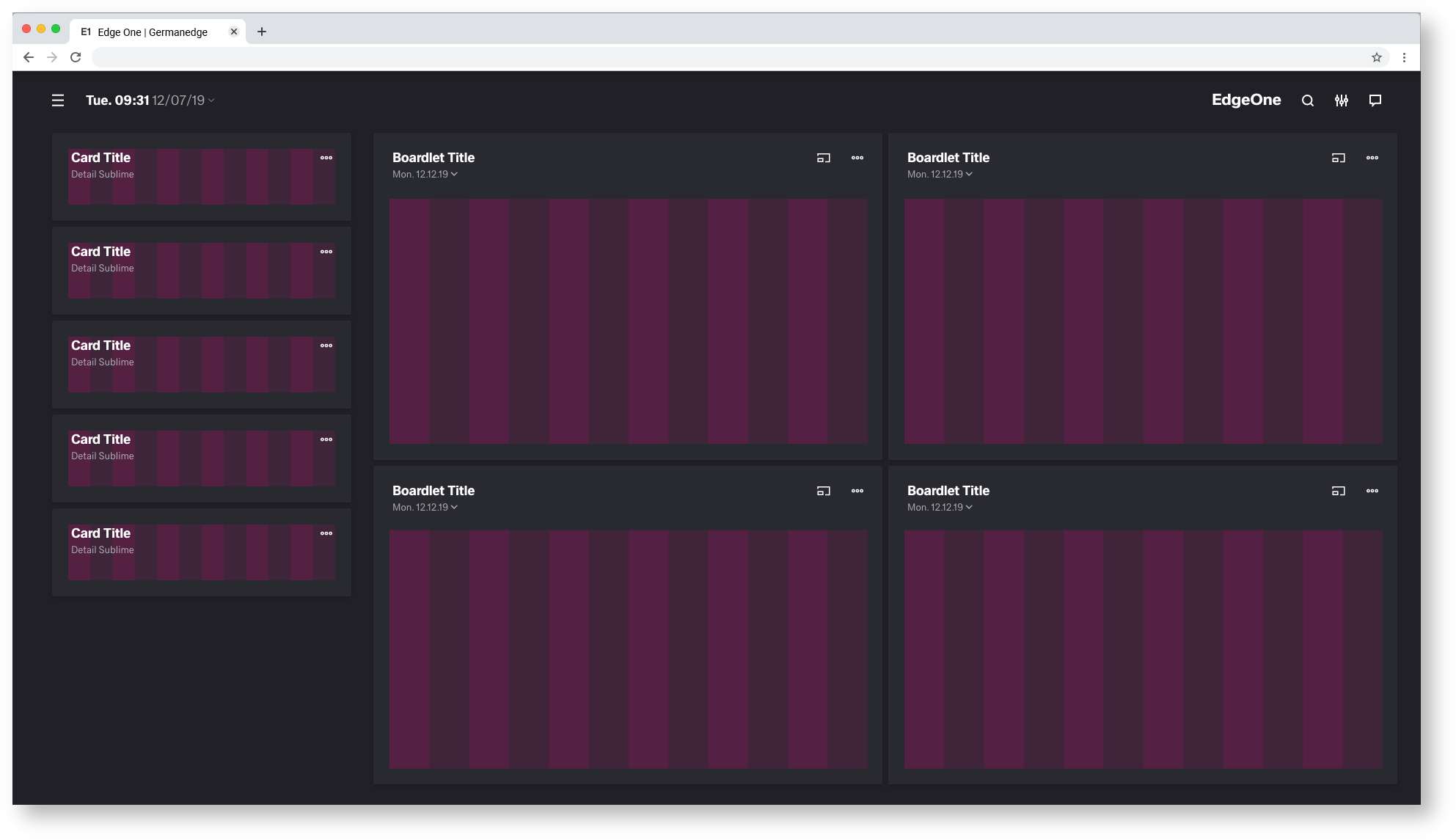Open more options on first Card Title card
1456x840 pixels.
pos(326,158)
